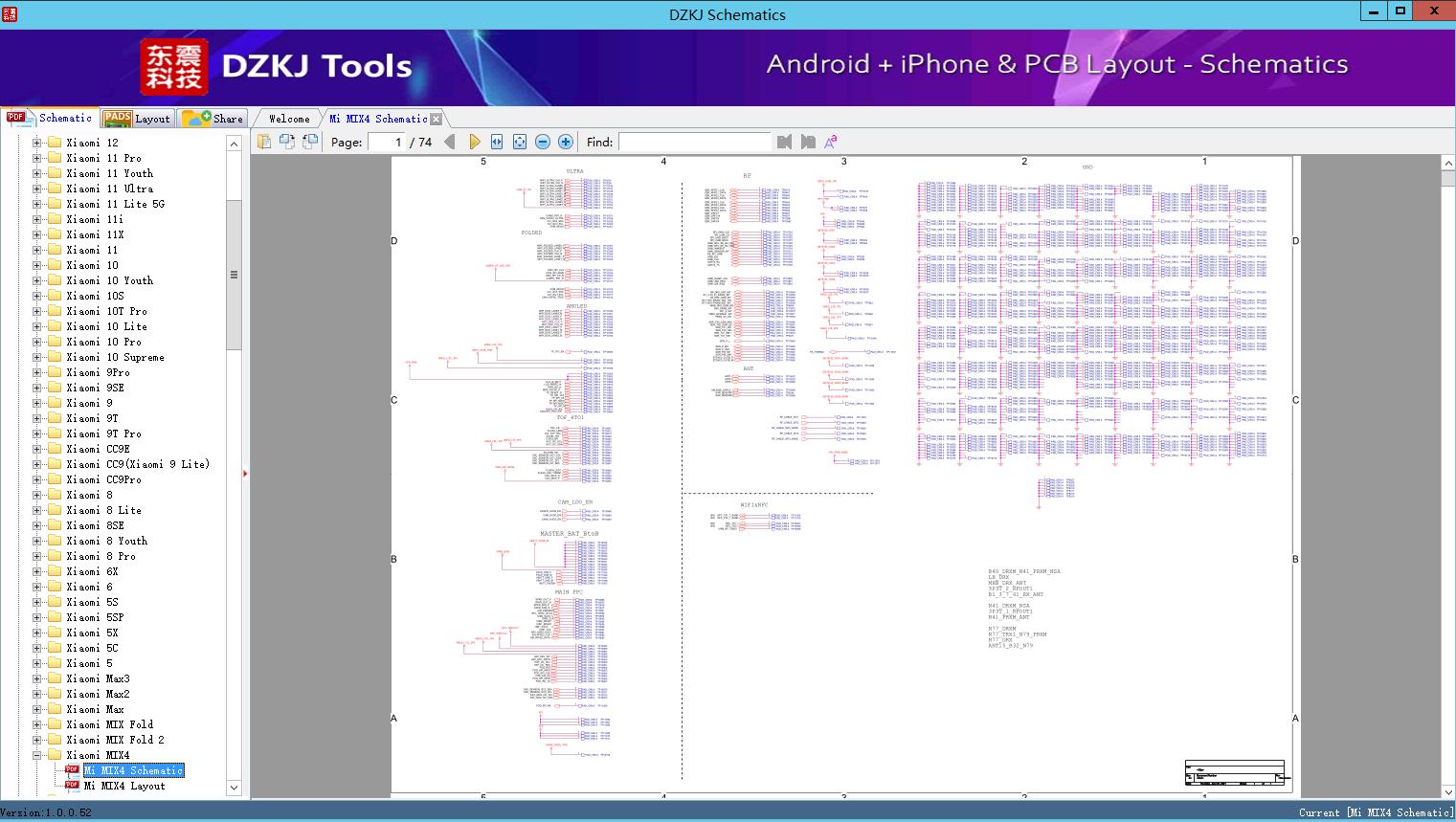
Task: Toggle match case find option icon
Action: pyautogui.click(x=831, y=142)
